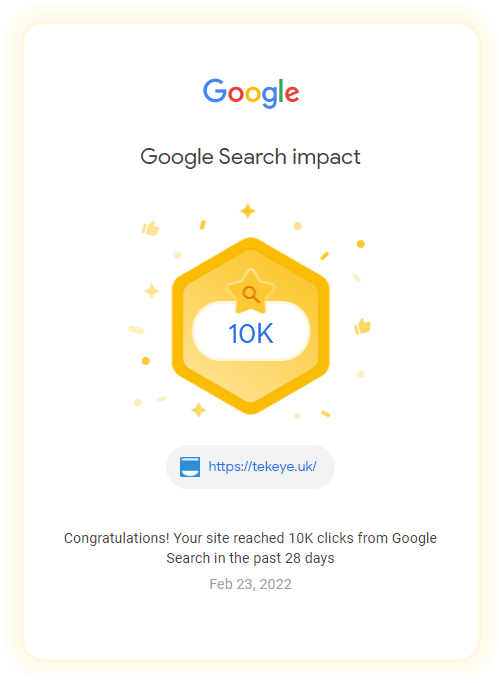Click the solid orange dot at upper right

(361, 244)
